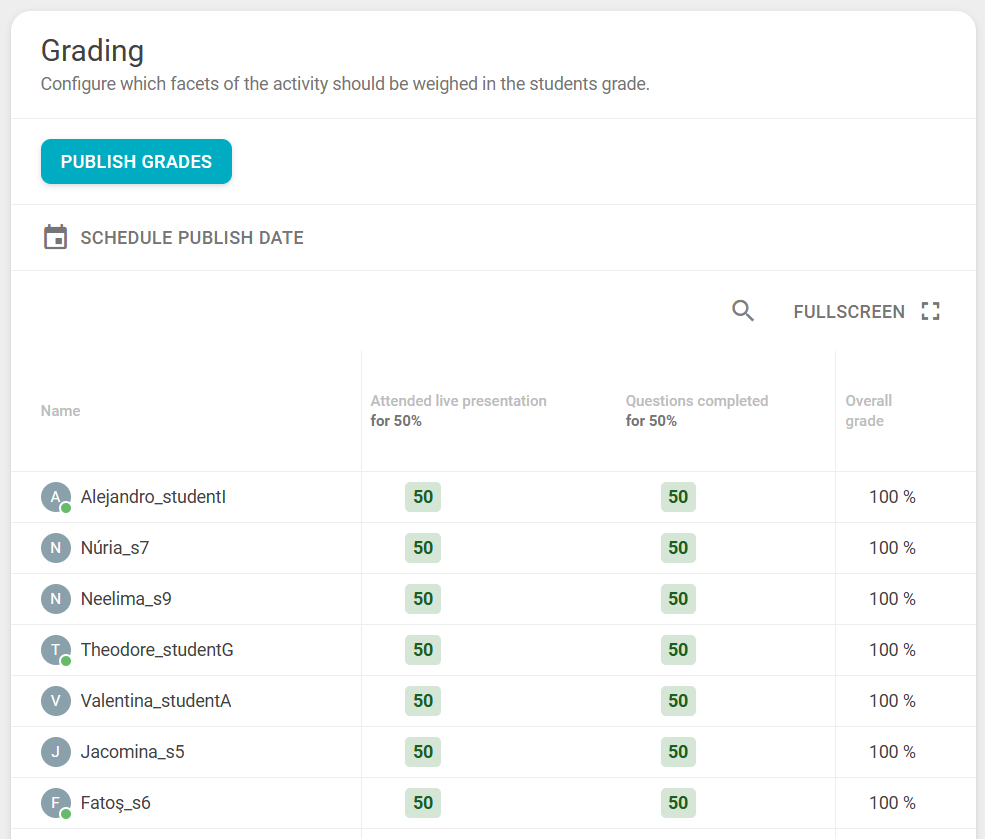The height and width of the screenshot is (839, 985).
Task: Click the fullscreen expand icon
Action: (x=930, y=311)
